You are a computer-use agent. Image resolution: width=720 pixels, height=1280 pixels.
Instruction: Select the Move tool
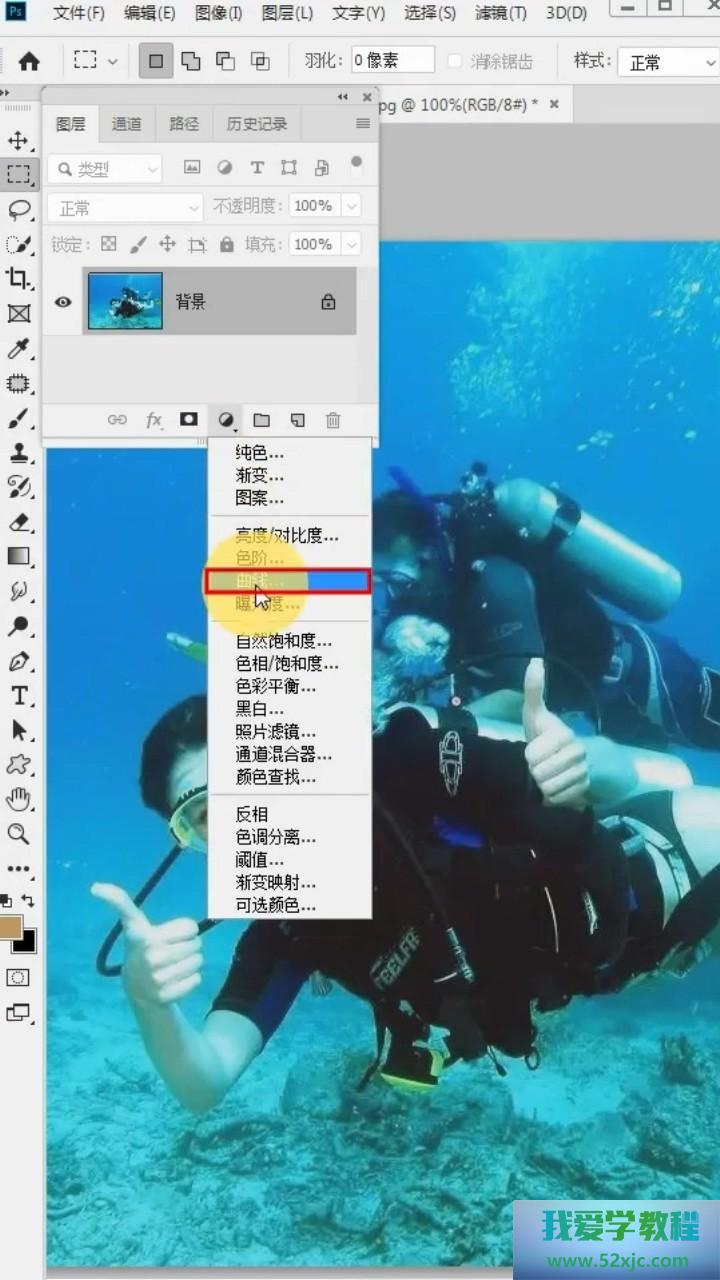click(x=18, y=139)
